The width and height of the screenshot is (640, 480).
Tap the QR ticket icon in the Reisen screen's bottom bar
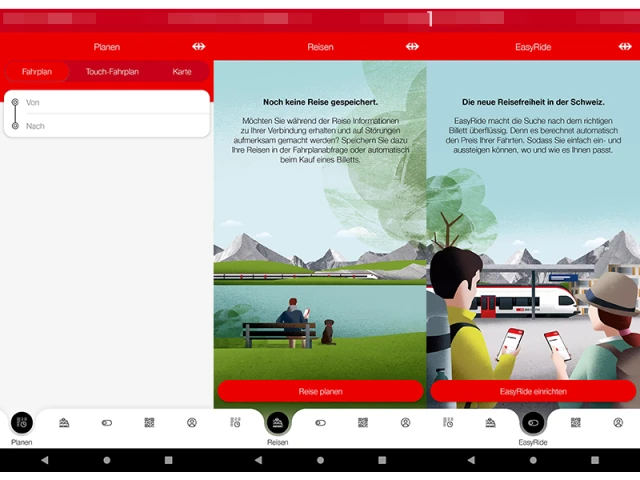[363, 423]
